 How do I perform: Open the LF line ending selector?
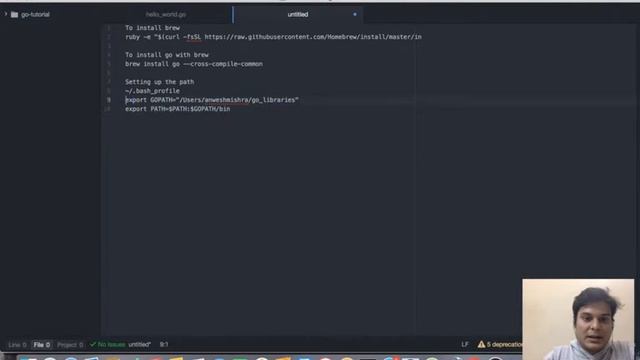(464, 344)
